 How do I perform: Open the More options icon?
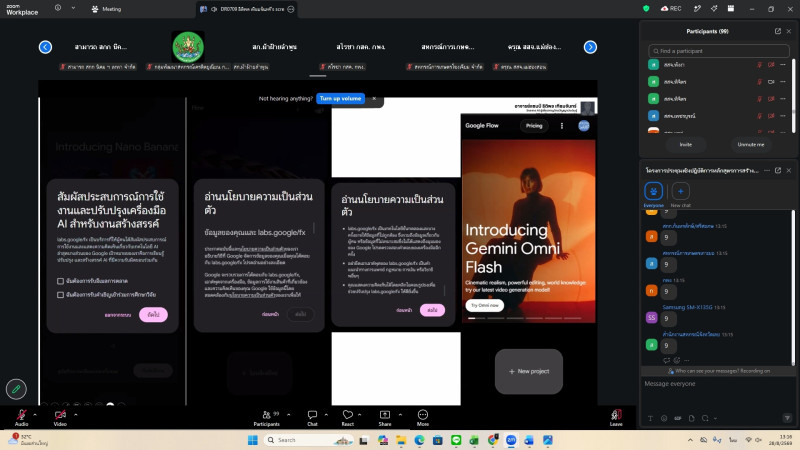422,415
